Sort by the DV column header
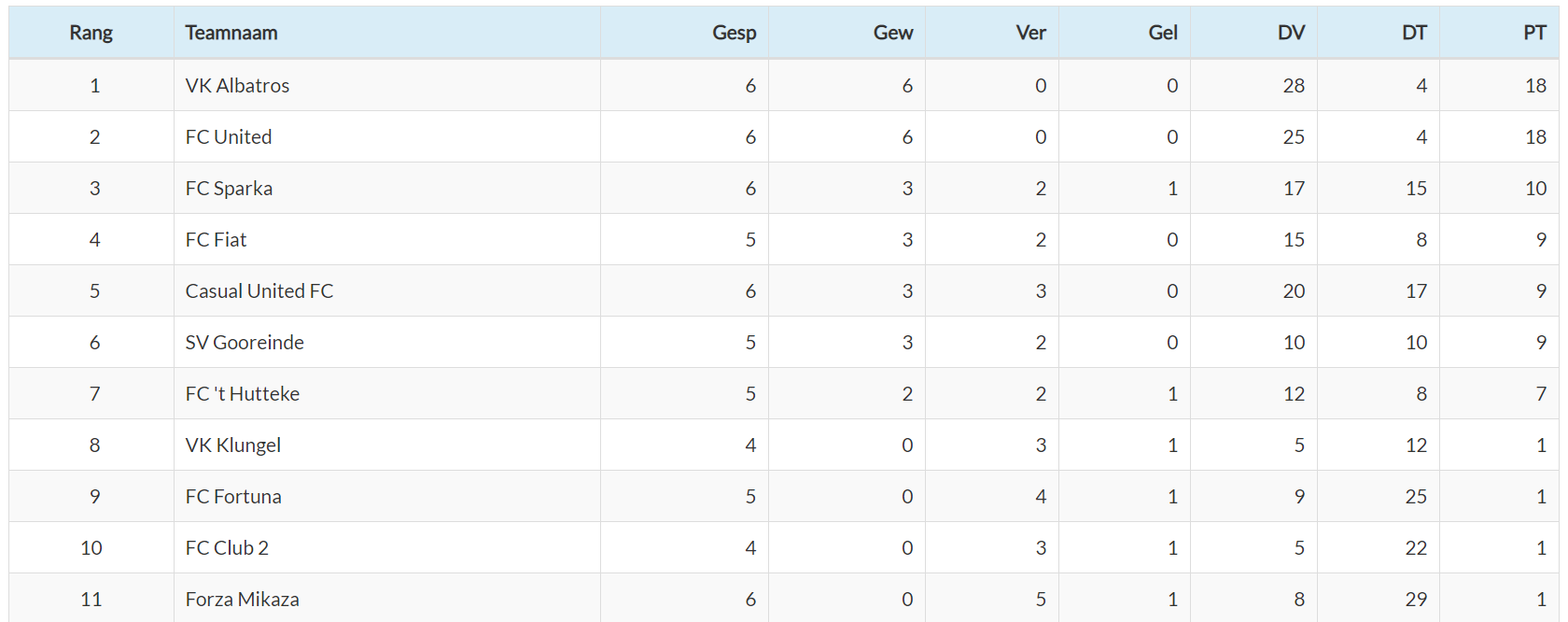1568x622 pixels. tap(1291, 33)
